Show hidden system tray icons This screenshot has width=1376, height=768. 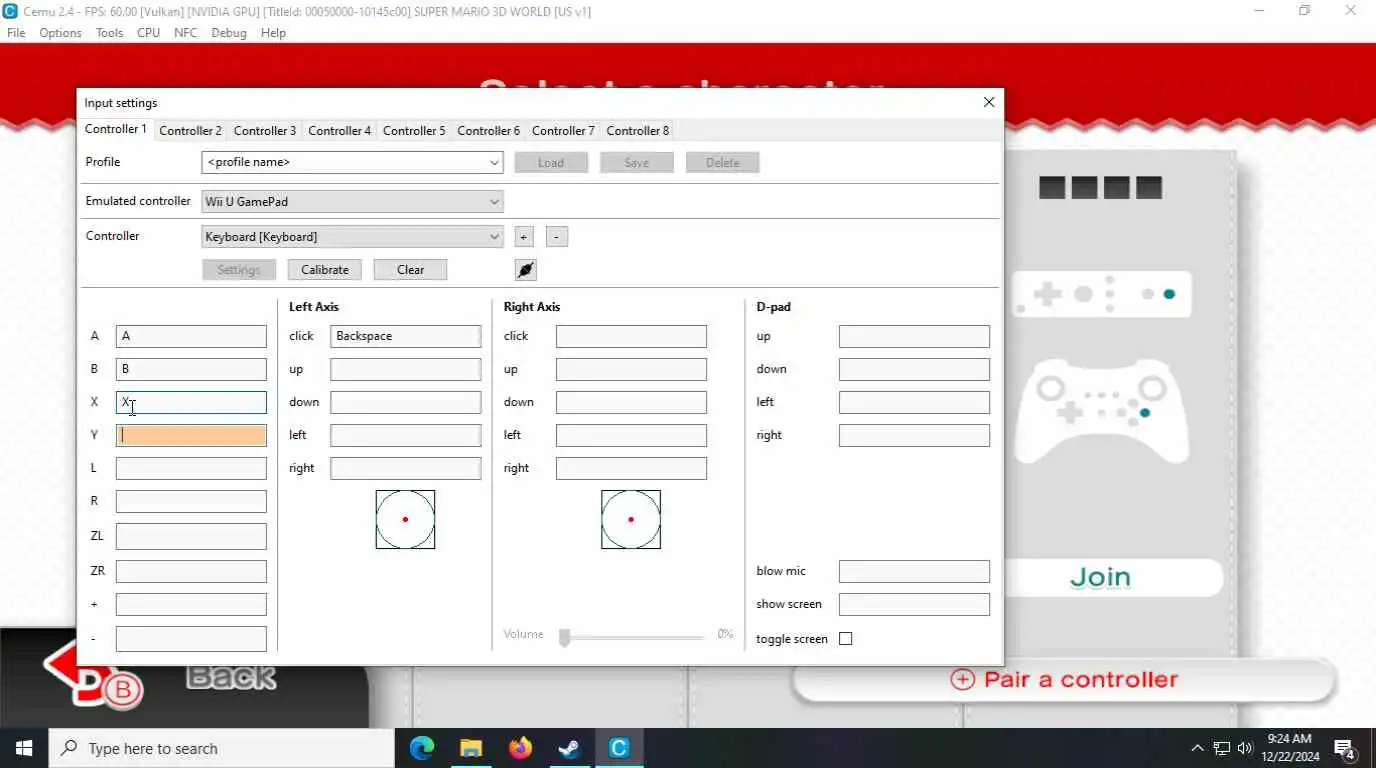1197,748
